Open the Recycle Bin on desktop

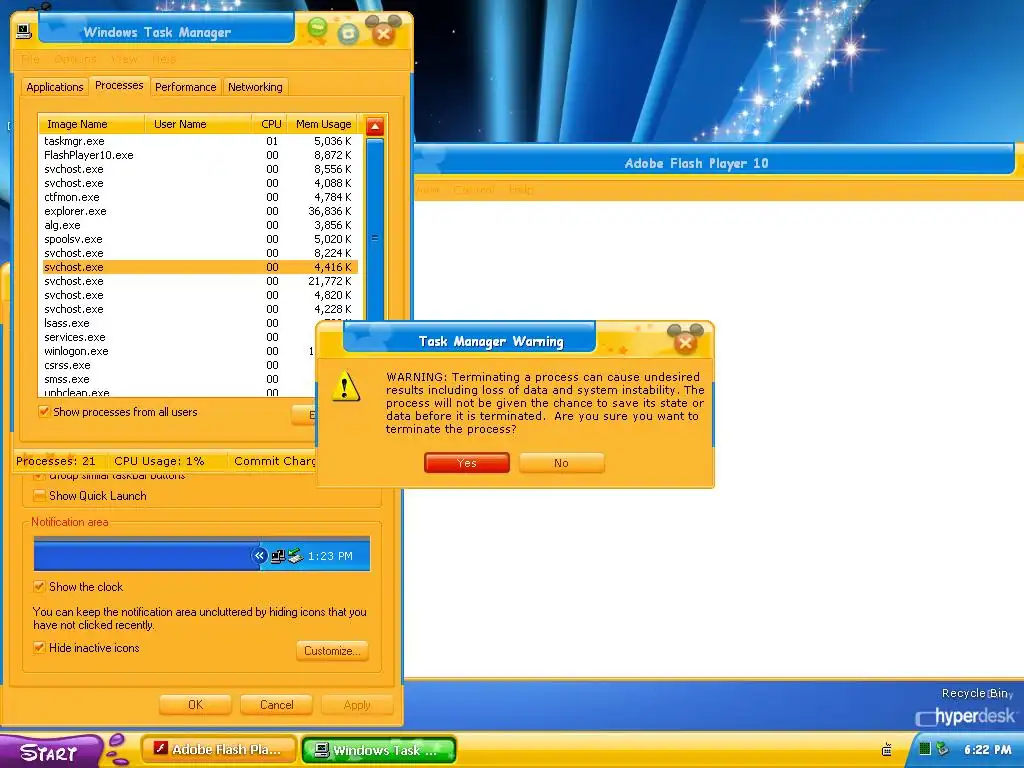[977, 693]
